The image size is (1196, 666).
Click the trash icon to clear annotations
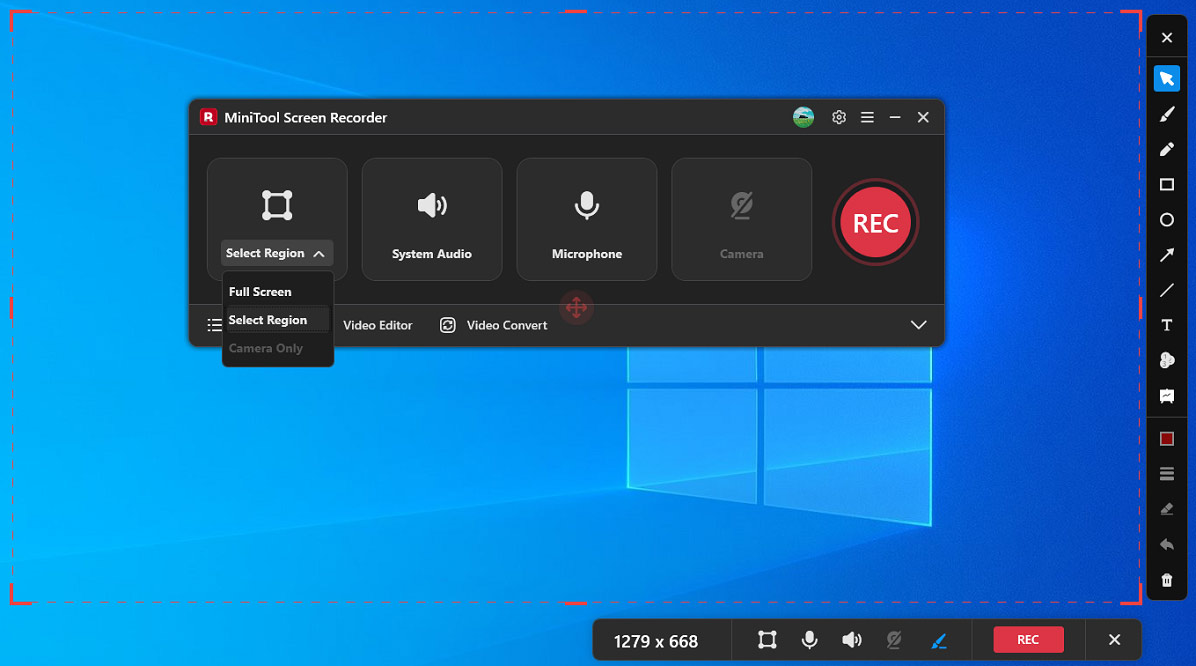[1166, 580]
